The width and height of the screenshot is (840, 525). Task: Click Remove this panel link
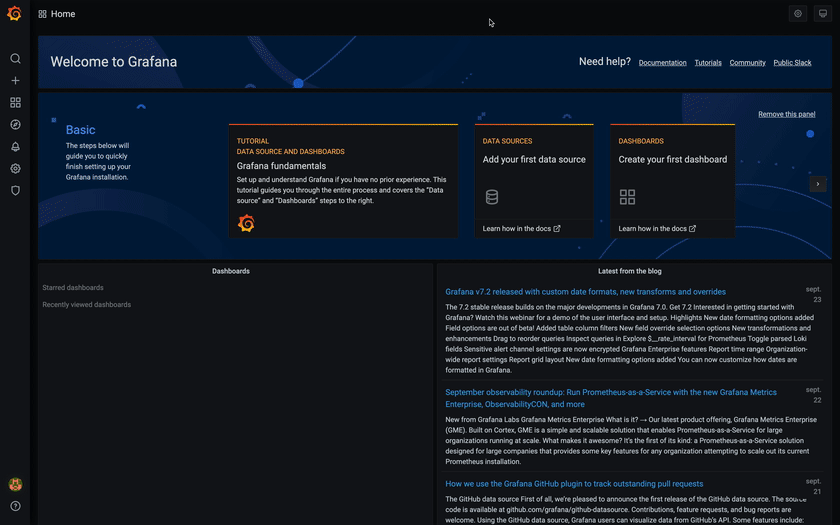pos(786,115)
